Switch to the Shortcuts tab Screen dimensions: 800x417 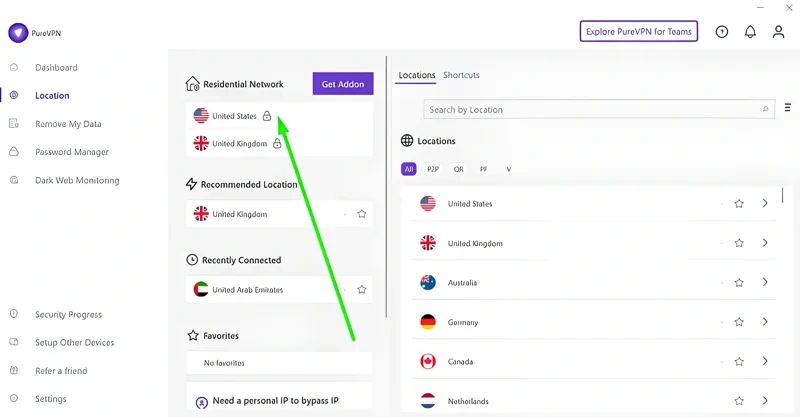coord(461,75)
